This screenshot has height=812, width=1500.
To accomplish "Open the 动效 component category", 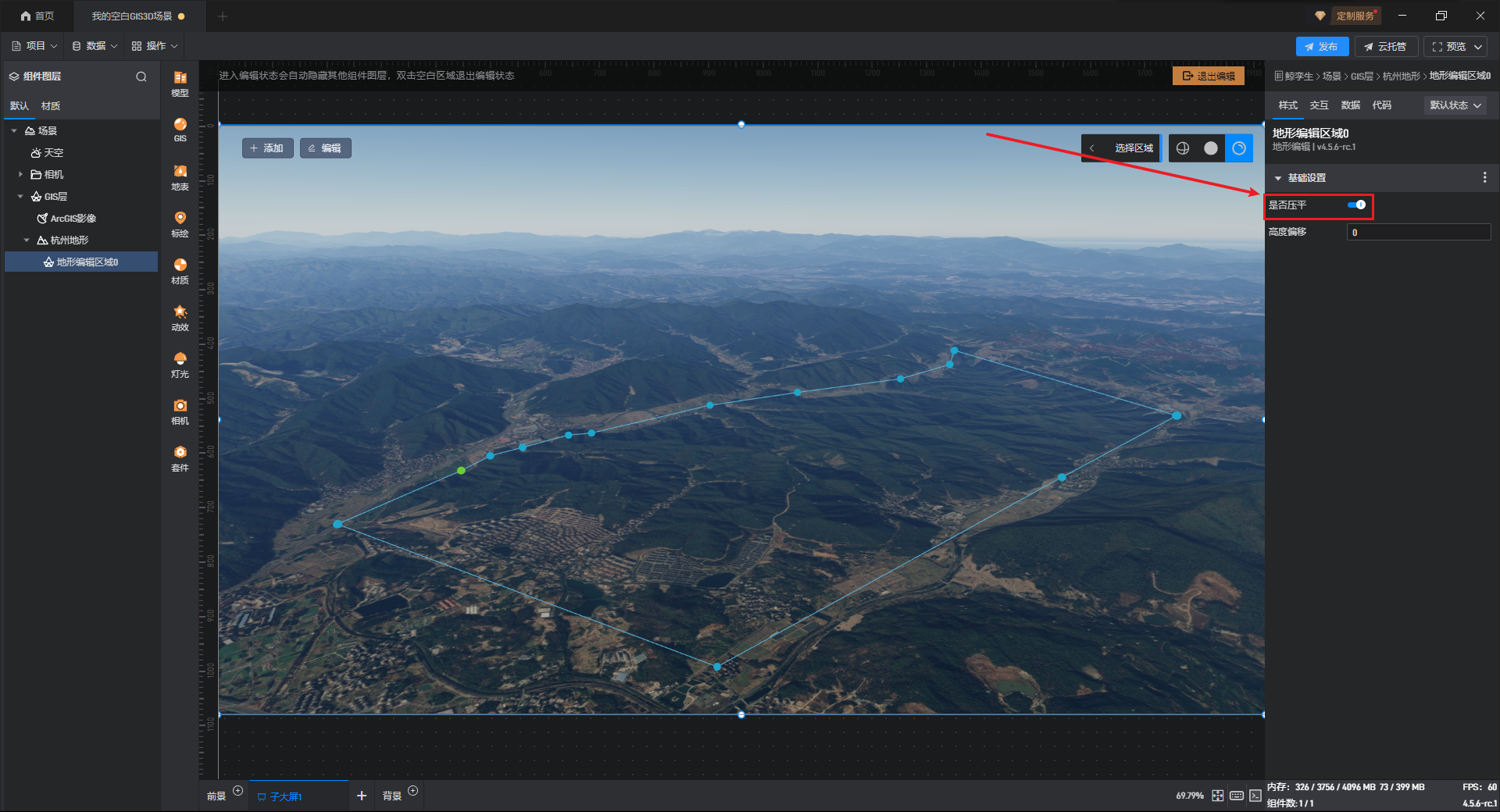I will 180,318.
